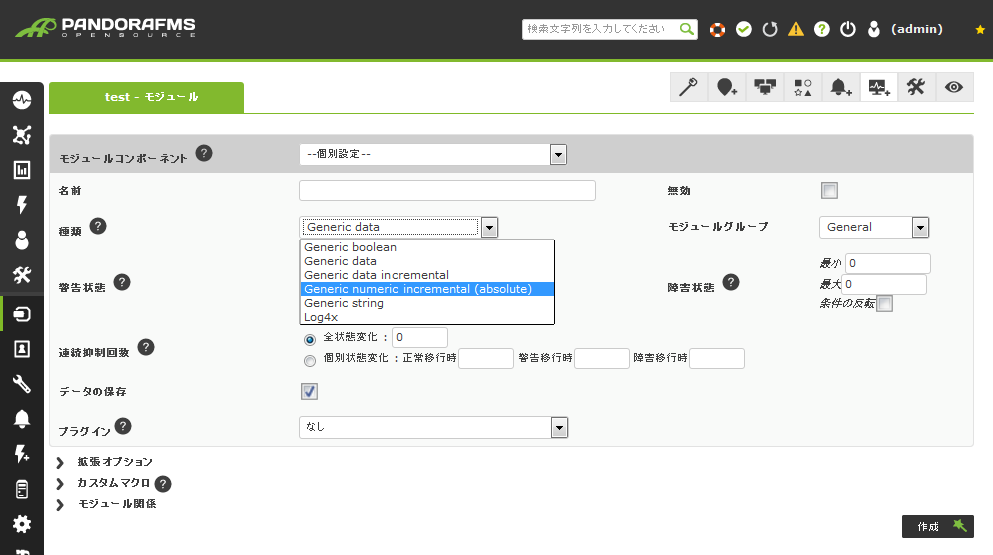Choose Generic string option

(x=427, y=303)
